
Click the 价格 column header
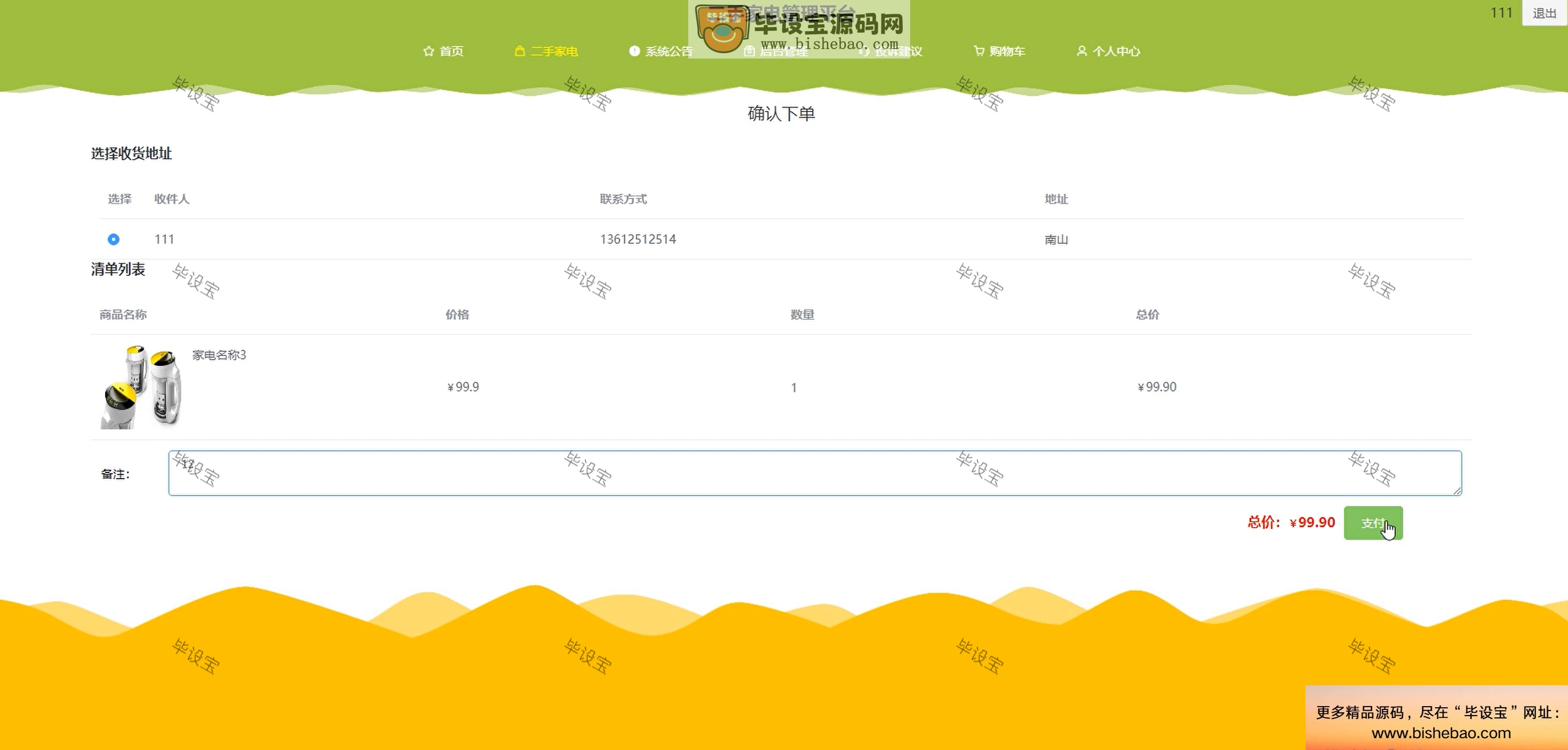click(x=457, y=315)
